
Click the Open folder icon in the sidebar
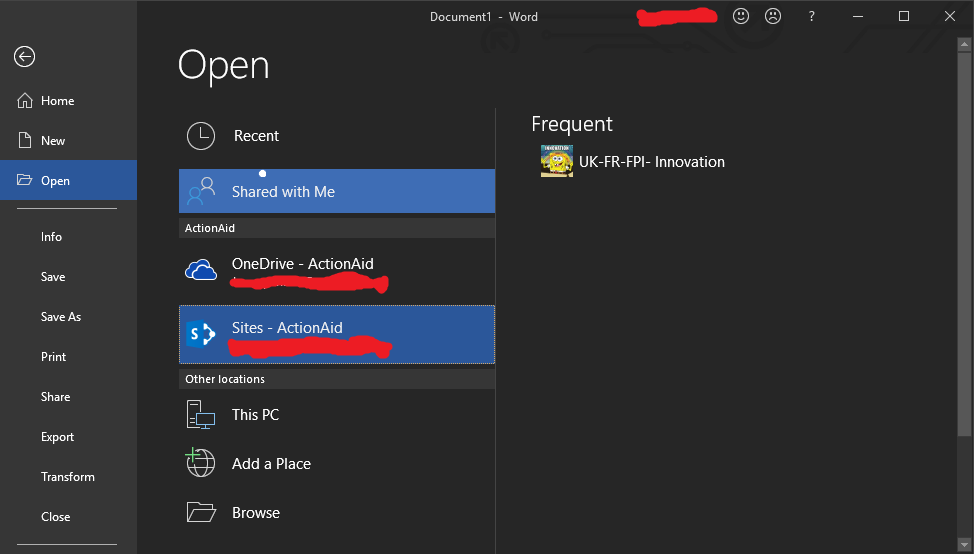coord(25,180)
